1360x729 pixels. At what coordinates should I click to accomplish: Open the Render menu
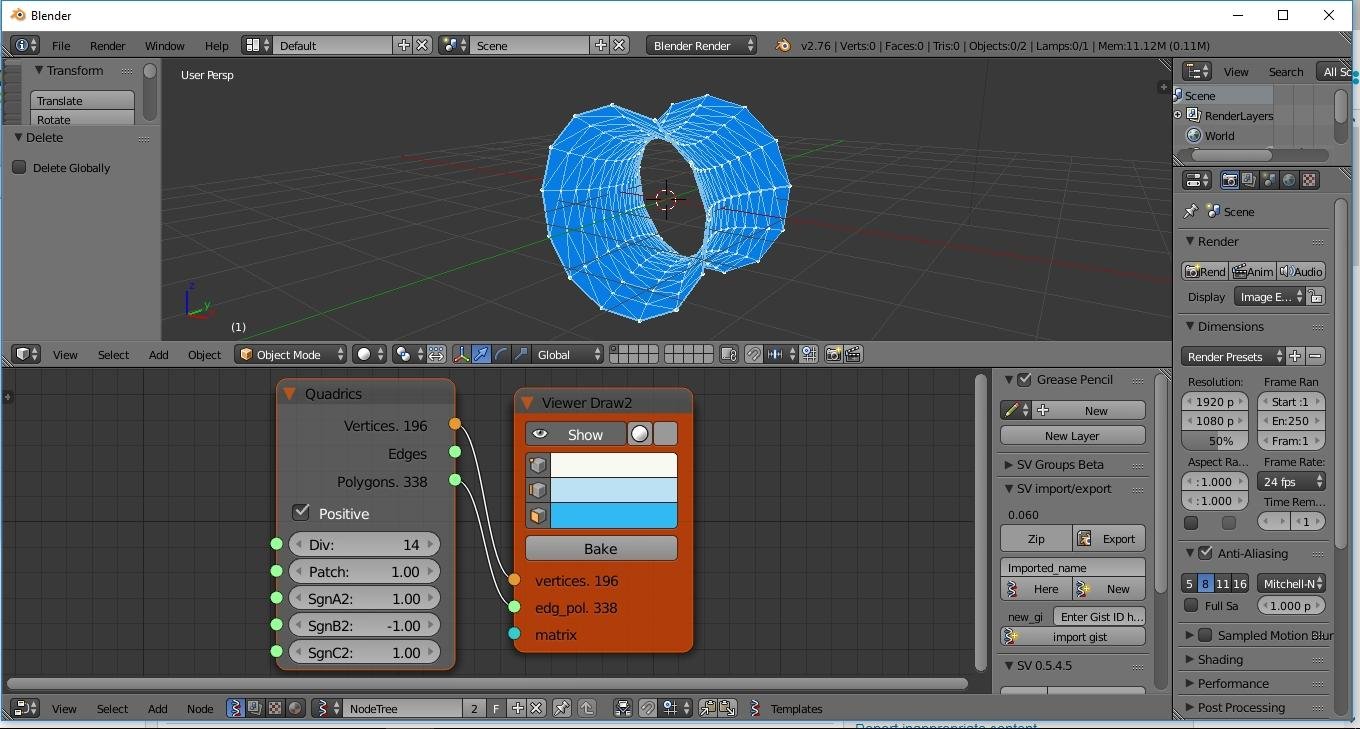click(x=107, y=46)
